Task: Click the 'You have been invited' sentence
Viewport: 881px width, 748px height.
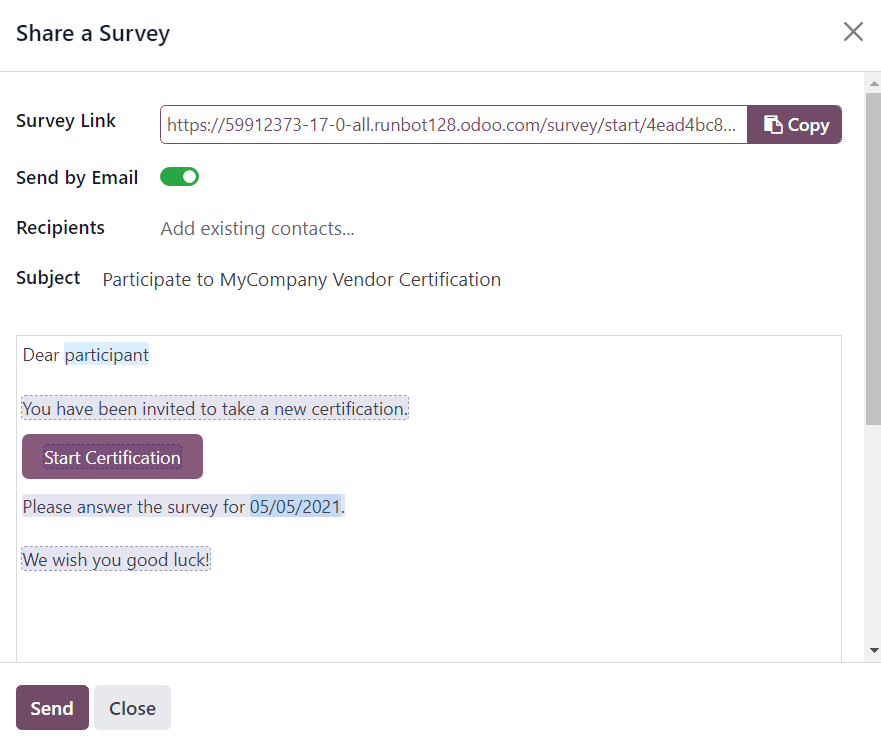Action: [215, 408]
